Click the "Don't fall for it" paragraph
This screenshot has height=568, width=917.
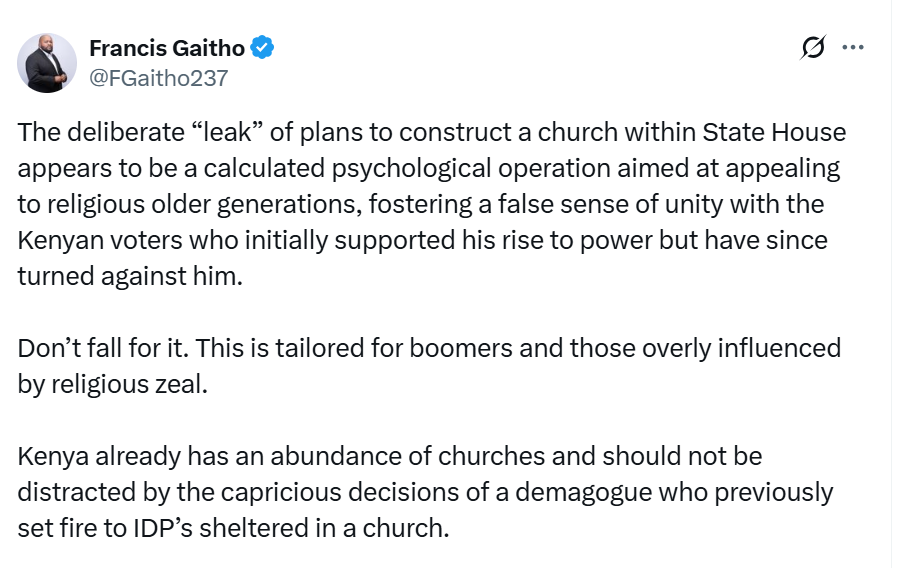429,366
